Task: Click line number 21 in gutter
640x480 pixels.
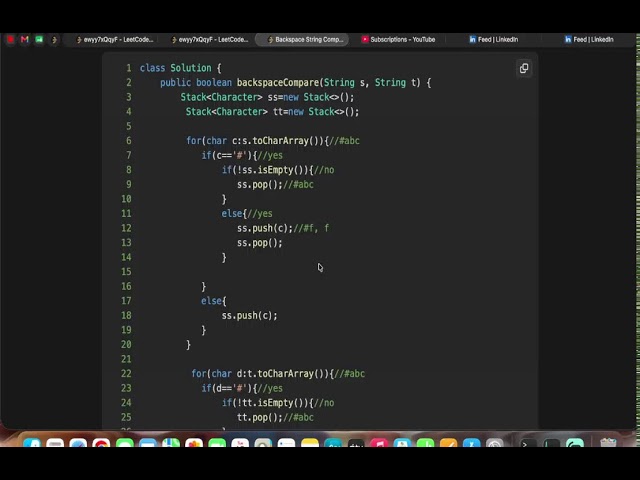Action: coord(126,359)
